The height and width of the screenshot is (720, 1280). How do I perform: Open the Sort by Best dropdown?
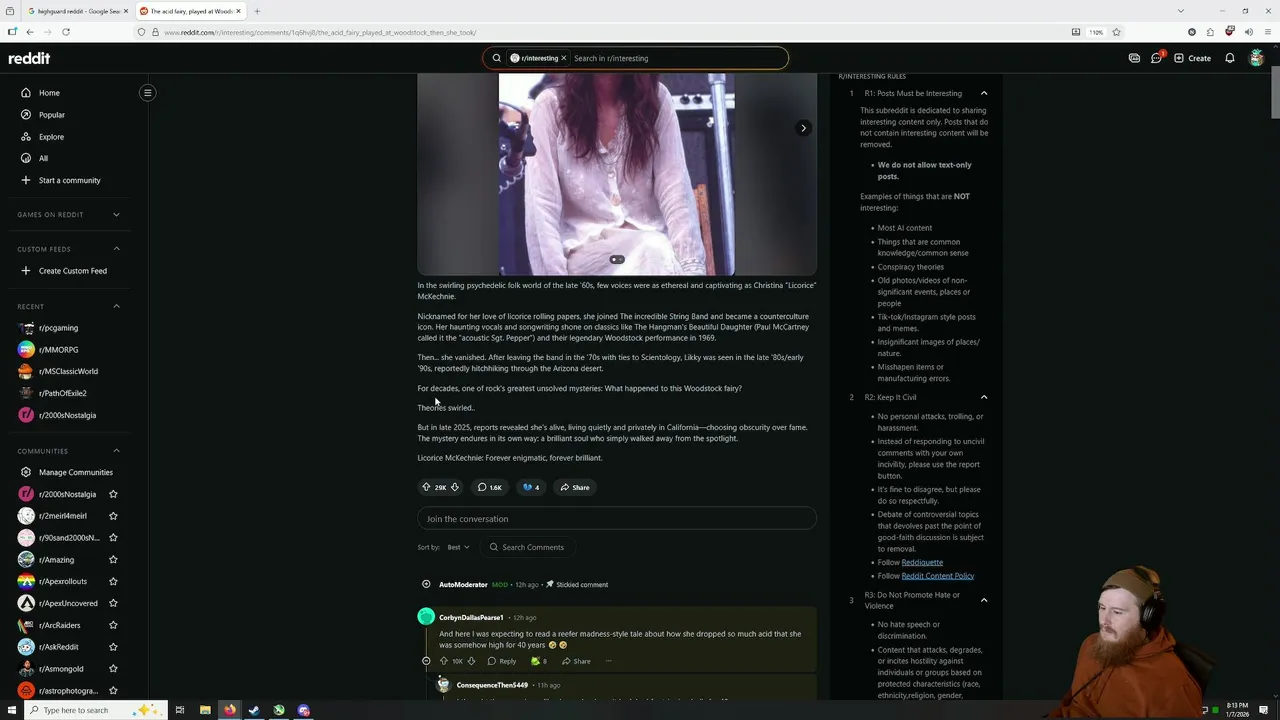point(458,547)
